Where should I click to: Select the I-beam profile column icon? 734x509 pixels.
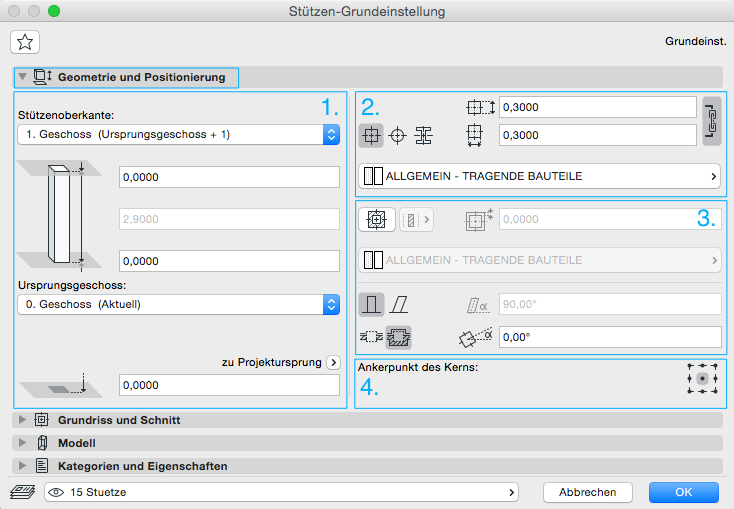tap(423, 135)
